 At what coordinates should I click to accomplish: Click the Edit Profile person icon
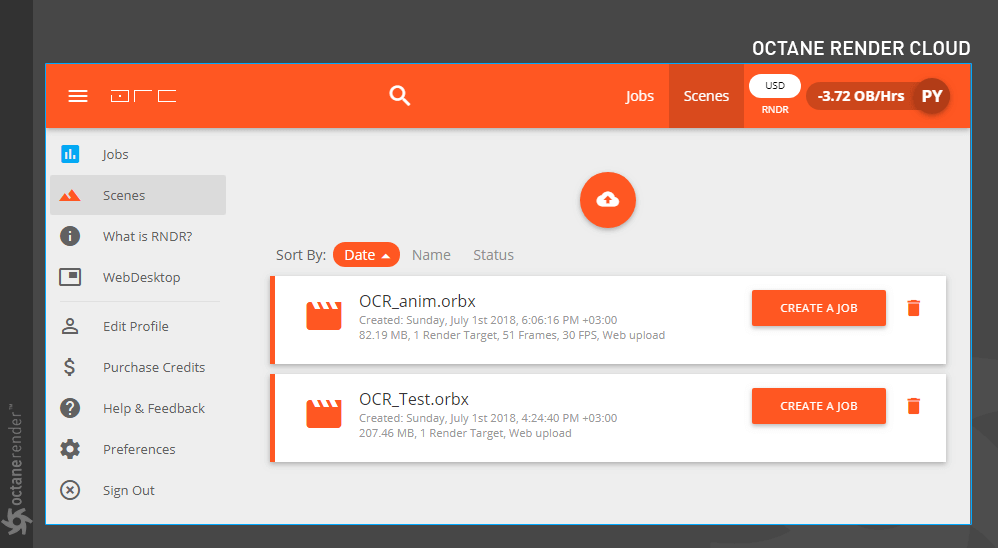click(70, 326)
